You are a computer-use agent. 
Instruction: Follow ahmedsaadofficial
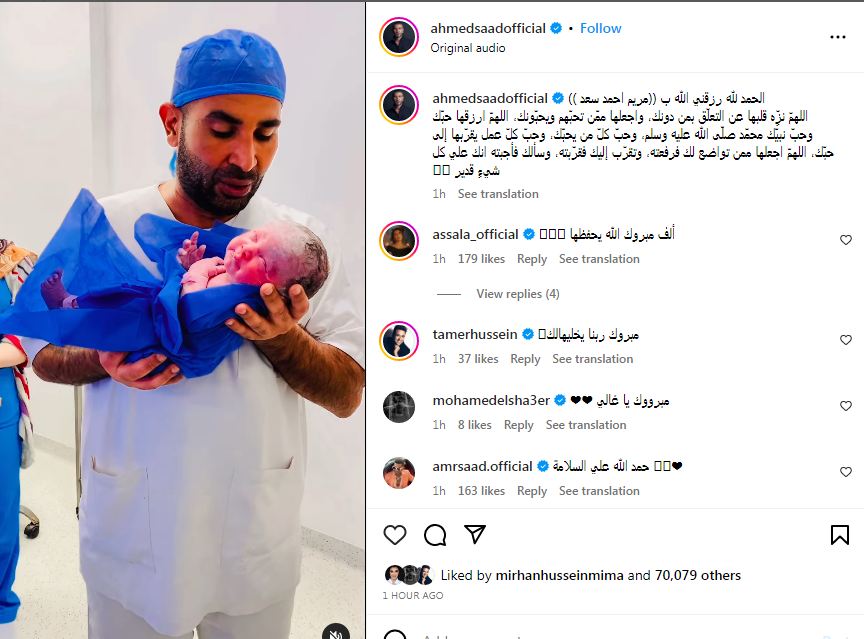(x=601, y=28)
